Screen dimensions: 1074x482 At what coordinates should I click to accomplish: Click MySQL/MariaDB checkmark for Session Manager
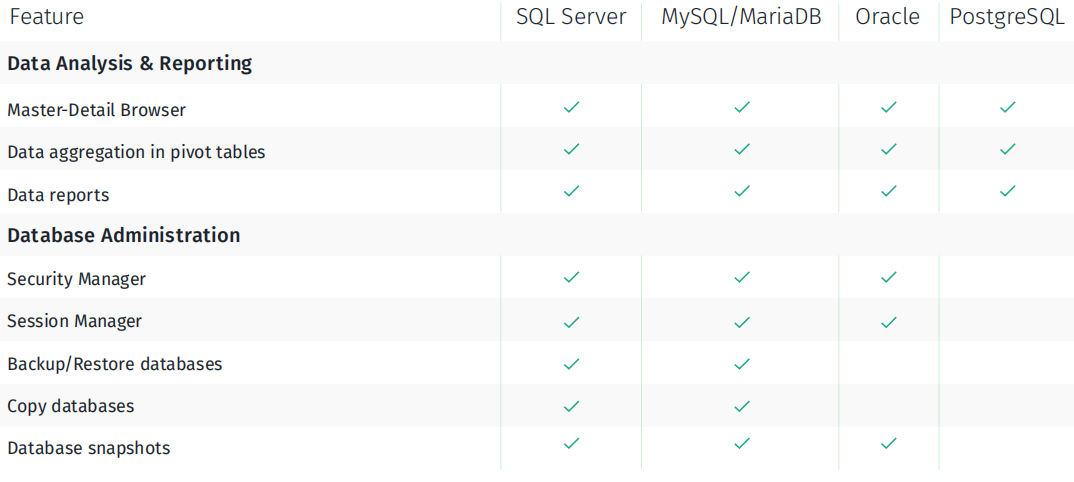coord(741,321)
